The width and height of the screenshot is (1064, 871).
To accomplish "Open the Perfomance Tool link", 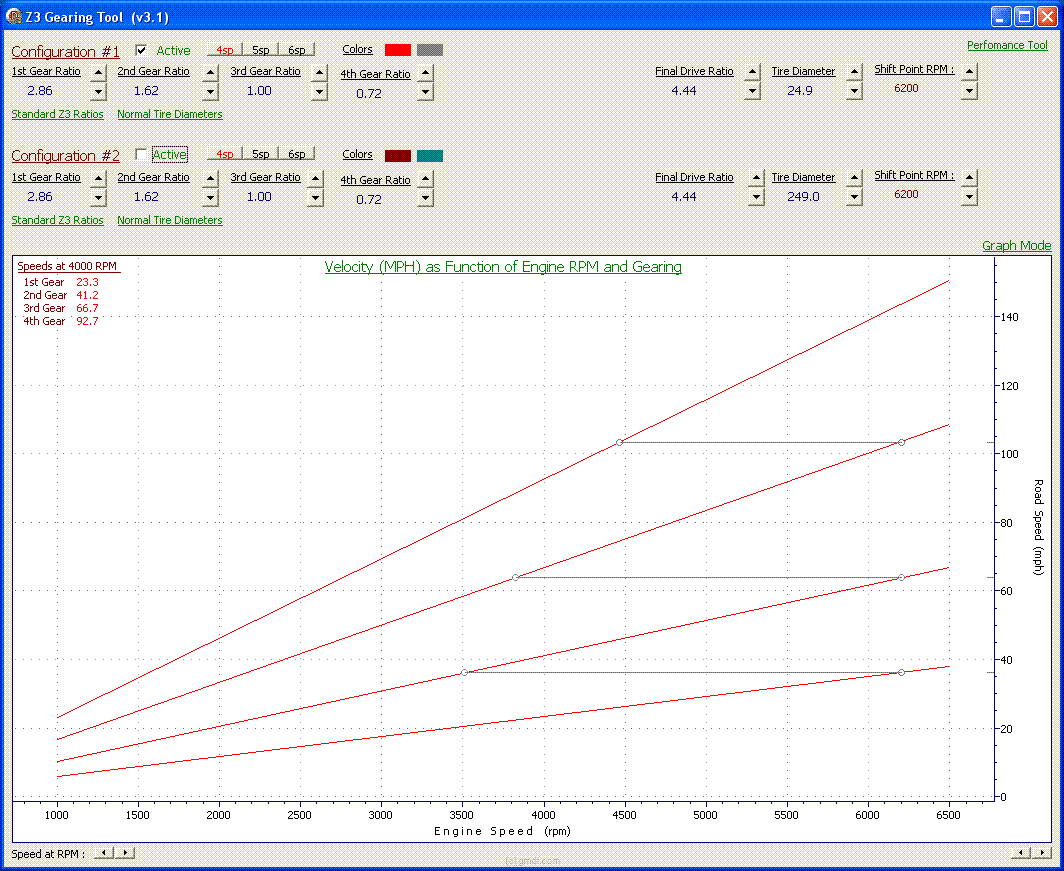I will 1006,45.
